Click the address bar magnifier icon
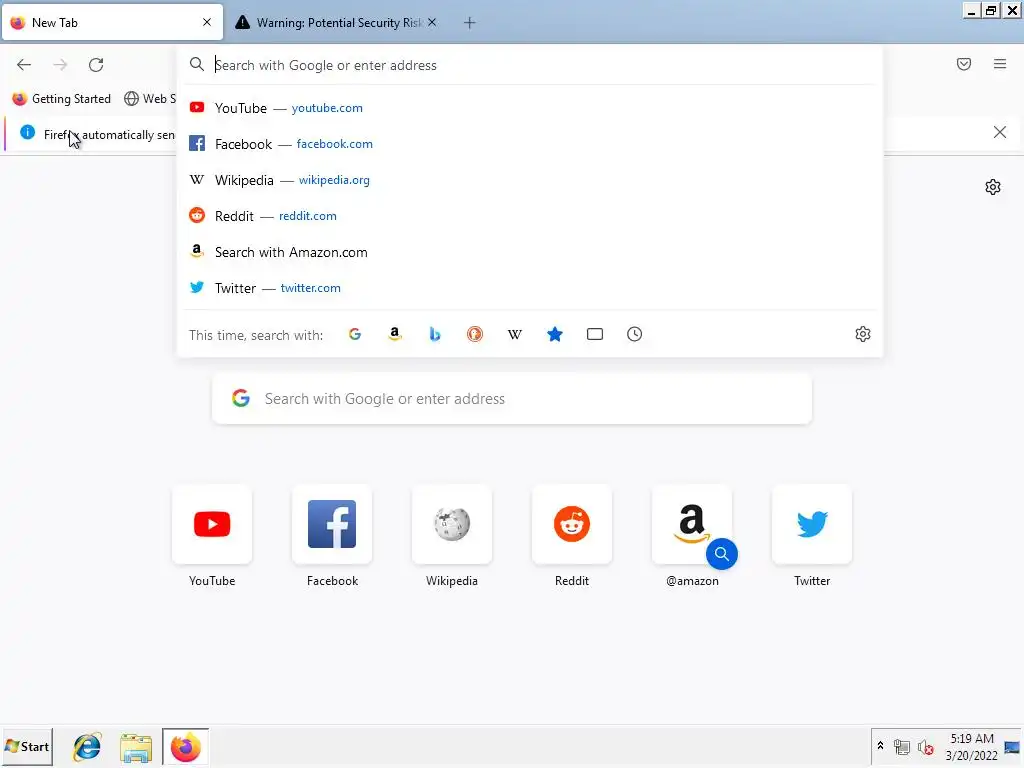 pos(197,65)
